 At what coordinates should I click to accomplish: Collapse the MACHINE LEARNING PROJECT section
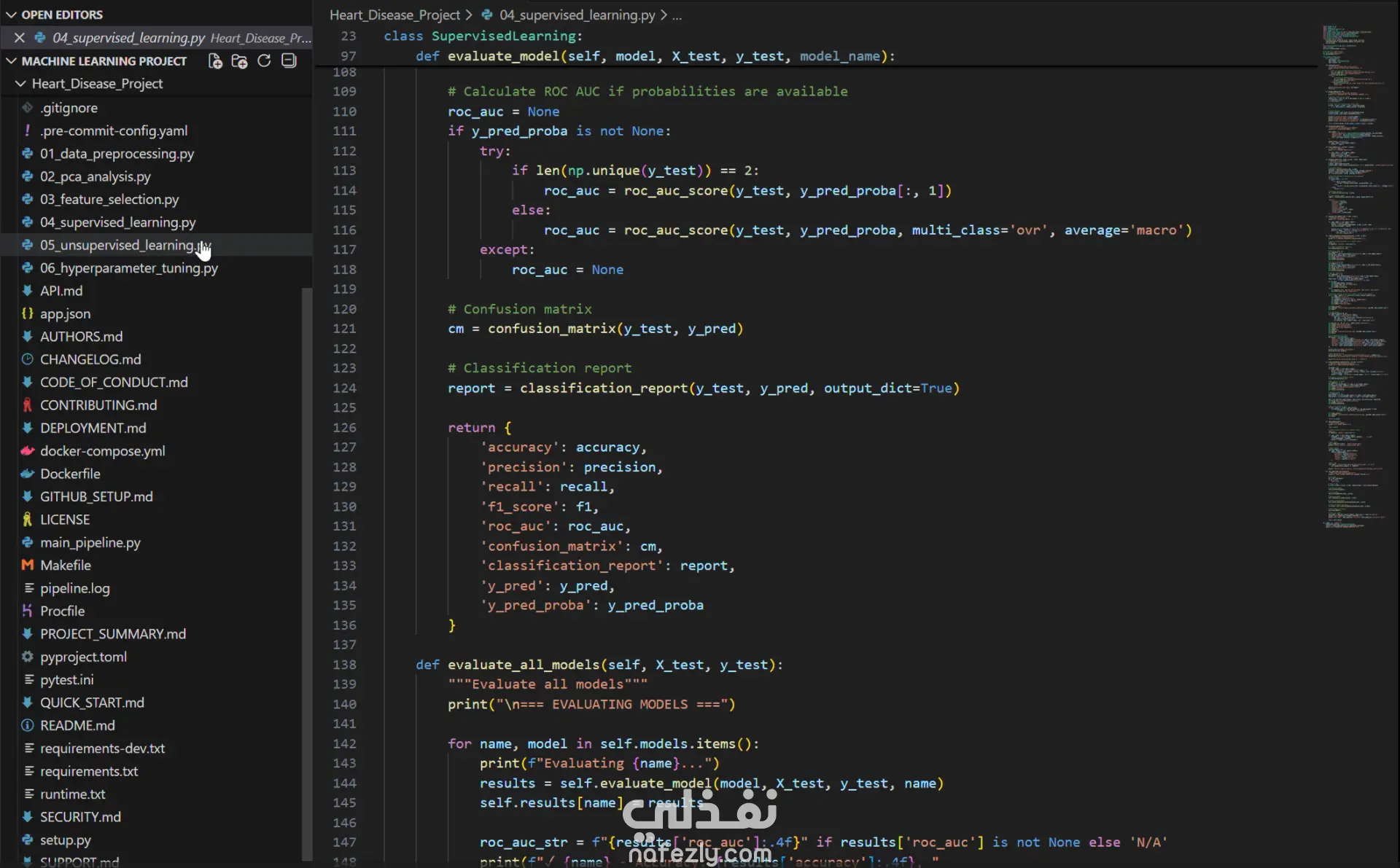click(x=12, y=61)
